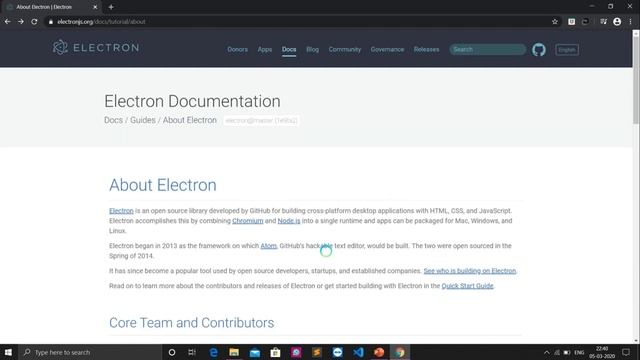640x360 pixels.
Task: Click the battery status tray icon
Action: tap(567, 352)
